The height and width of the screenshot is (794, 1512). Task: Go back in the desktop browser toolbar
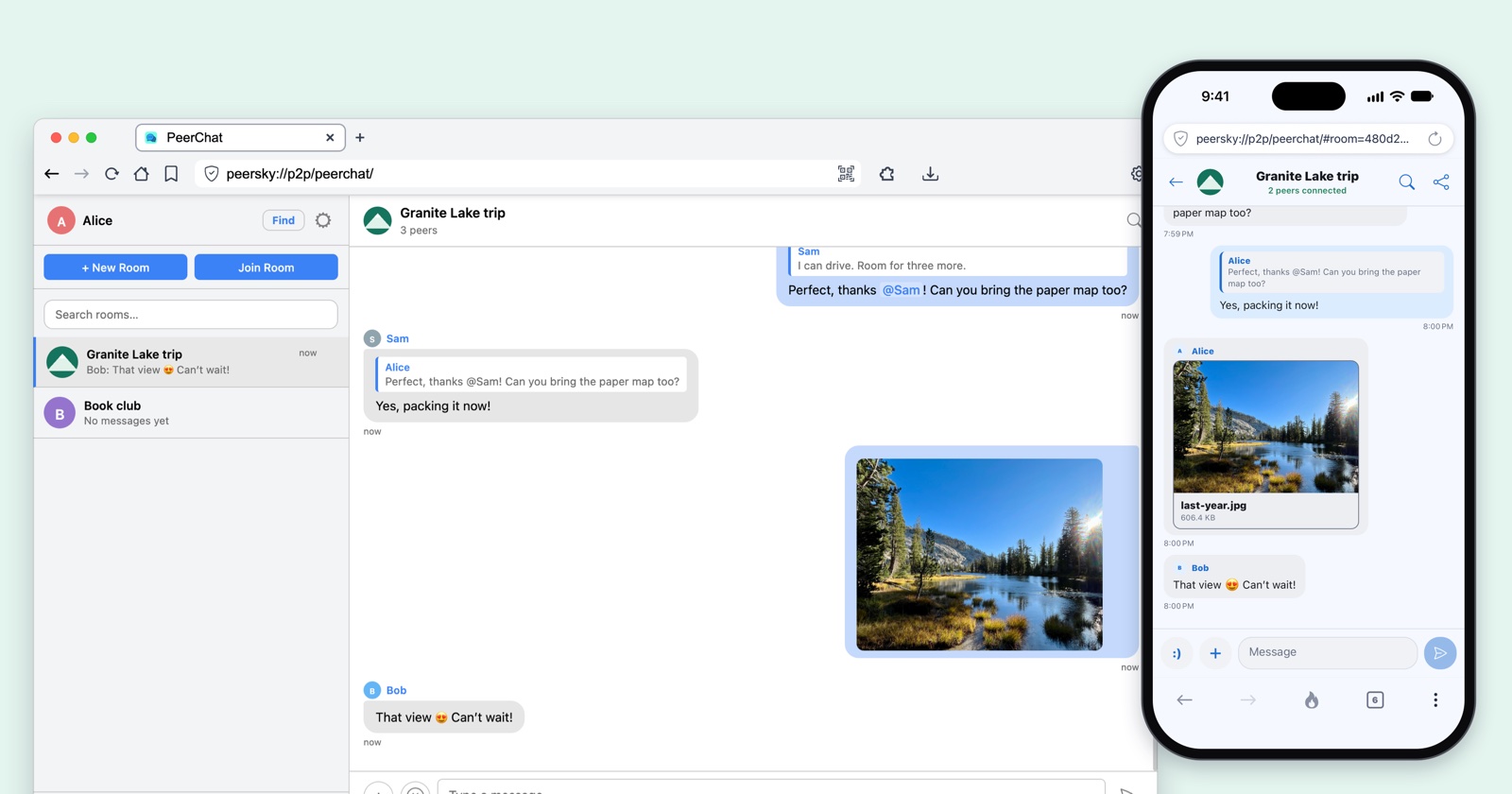[52, 174]
